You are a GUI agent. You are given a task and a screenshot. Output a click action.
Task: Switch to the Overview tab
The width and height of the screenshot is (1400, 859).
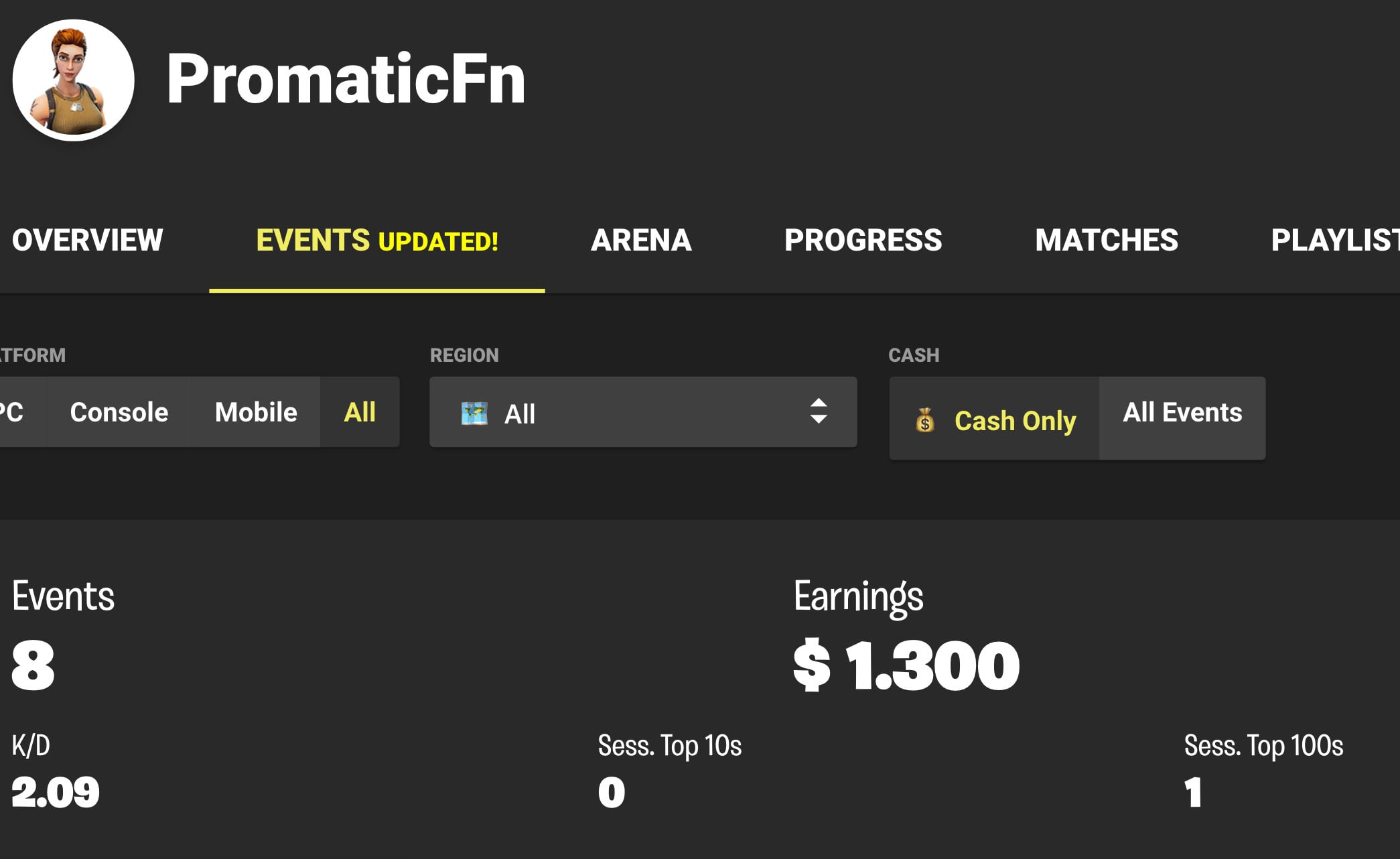87,241
